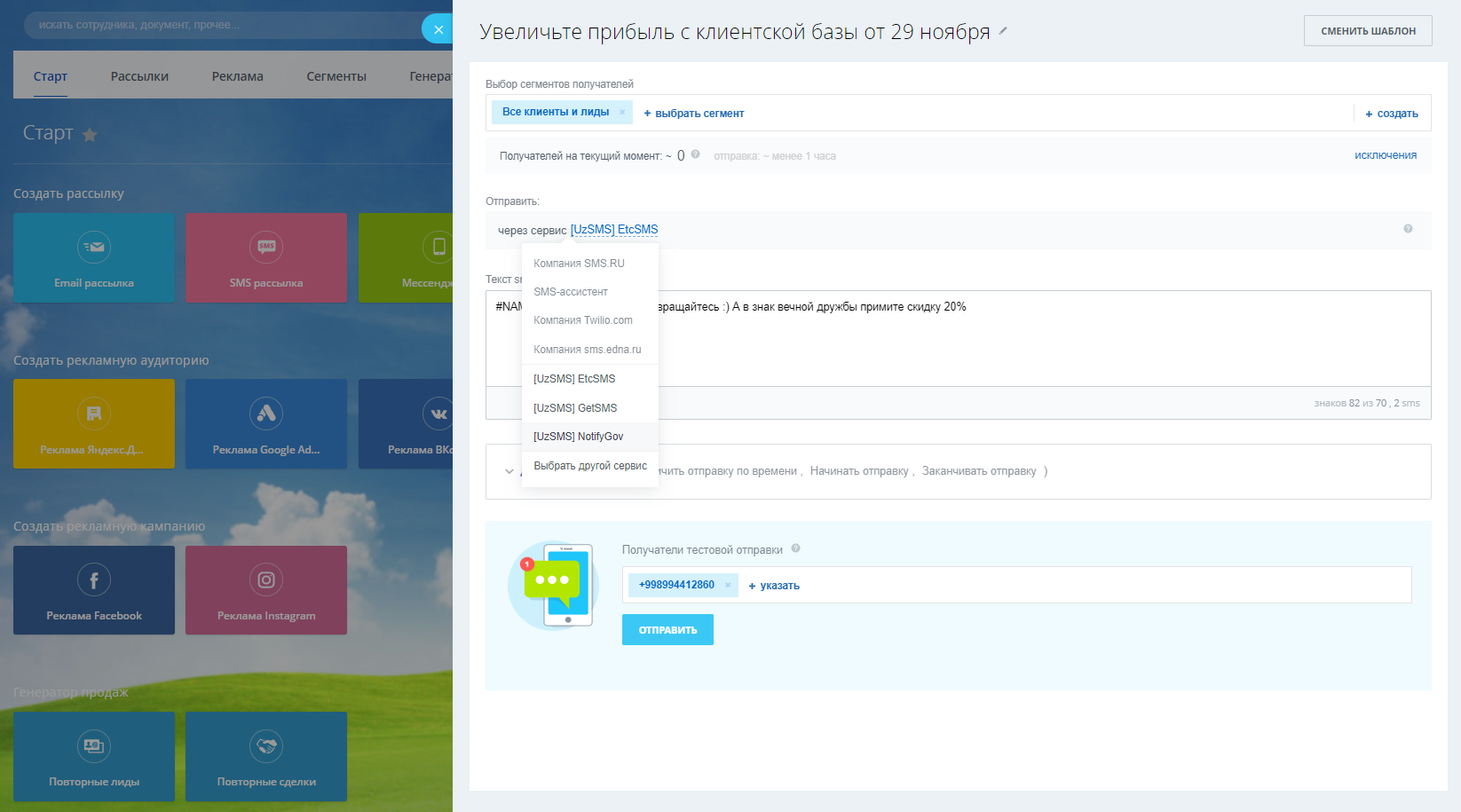Toggle the favorite star next to Старт
The image size is (1461, 812).
(x=90, y=135)
